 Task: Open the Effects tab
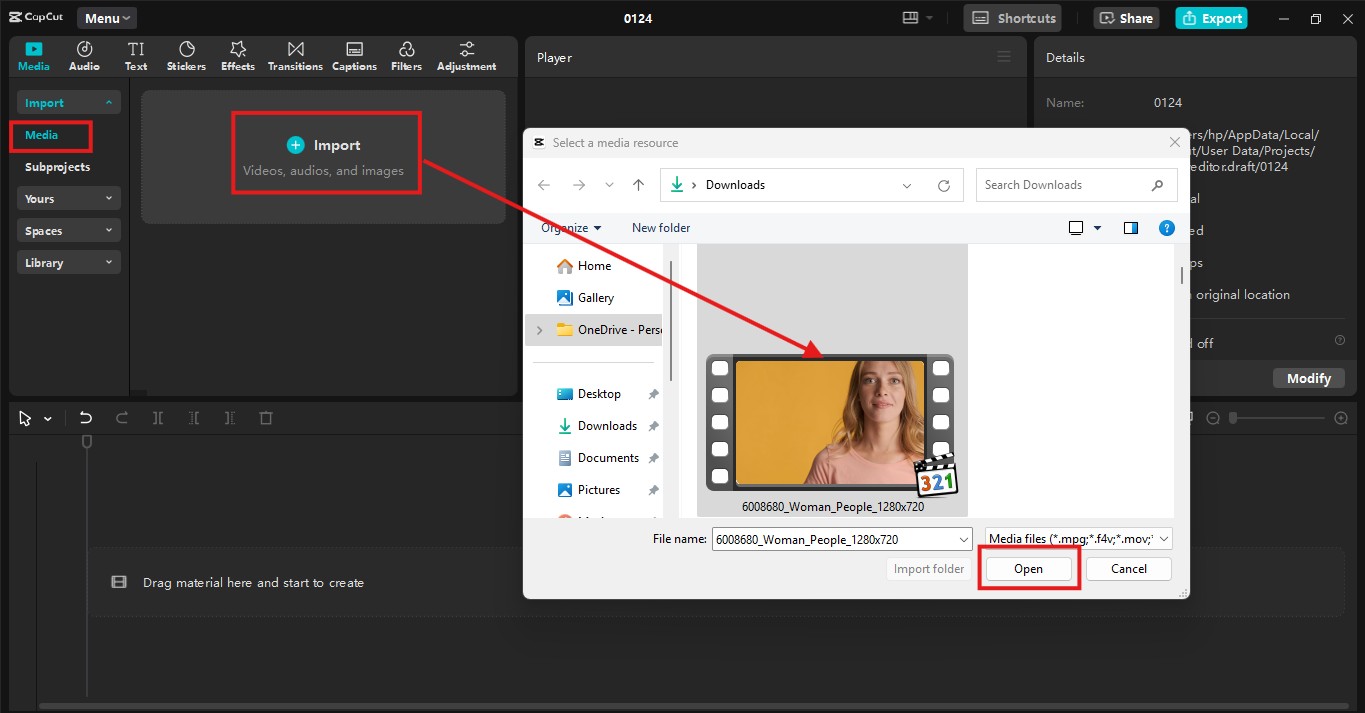click(238, 56)
